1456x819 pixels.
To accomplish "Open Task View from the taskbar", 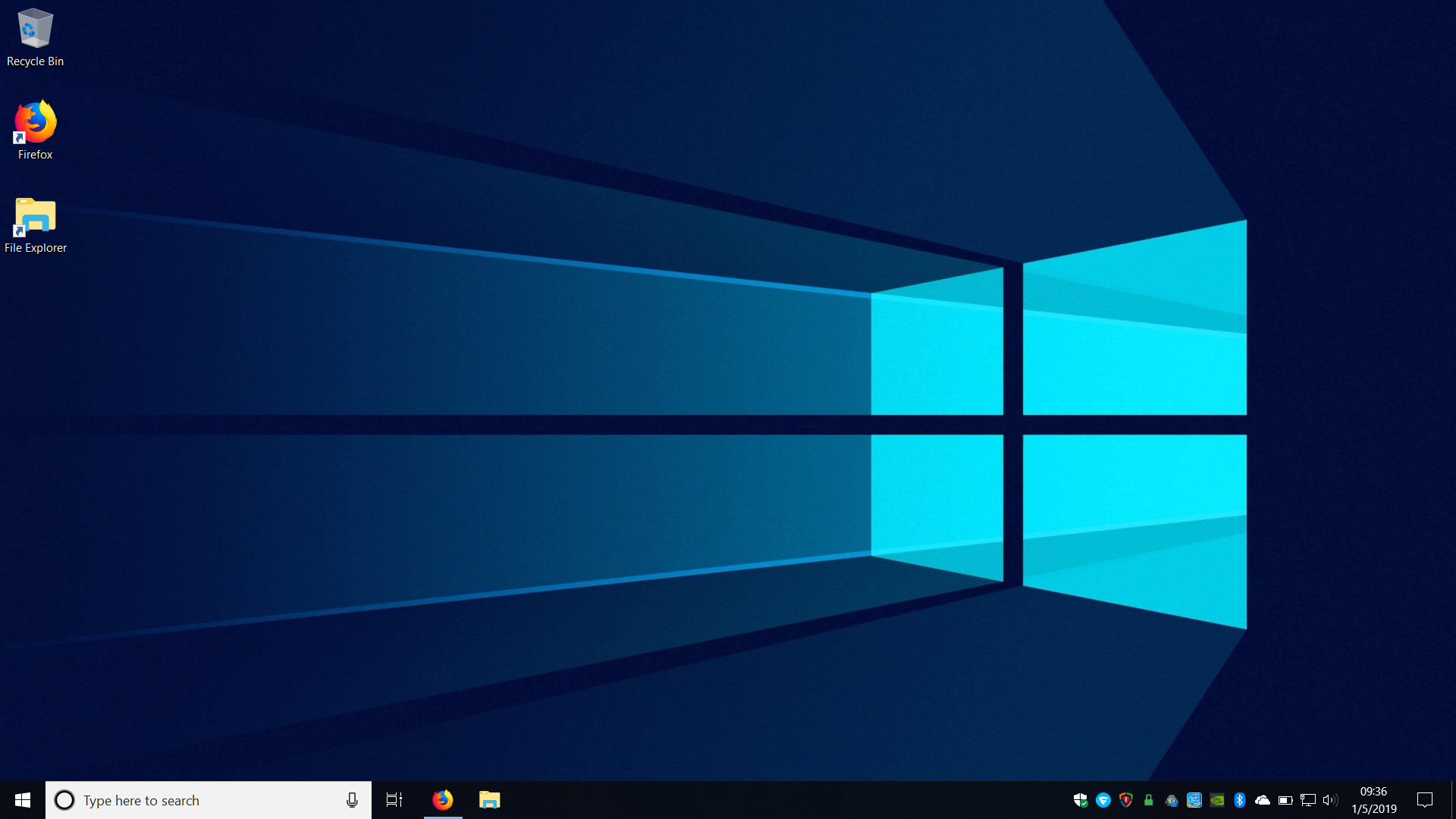I will click(x=394, y=800).
